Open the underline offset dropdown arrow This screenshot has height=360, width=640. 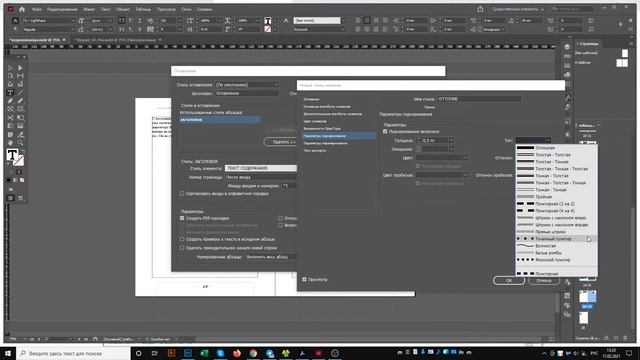pyautogui.click(x=451, y=149)
